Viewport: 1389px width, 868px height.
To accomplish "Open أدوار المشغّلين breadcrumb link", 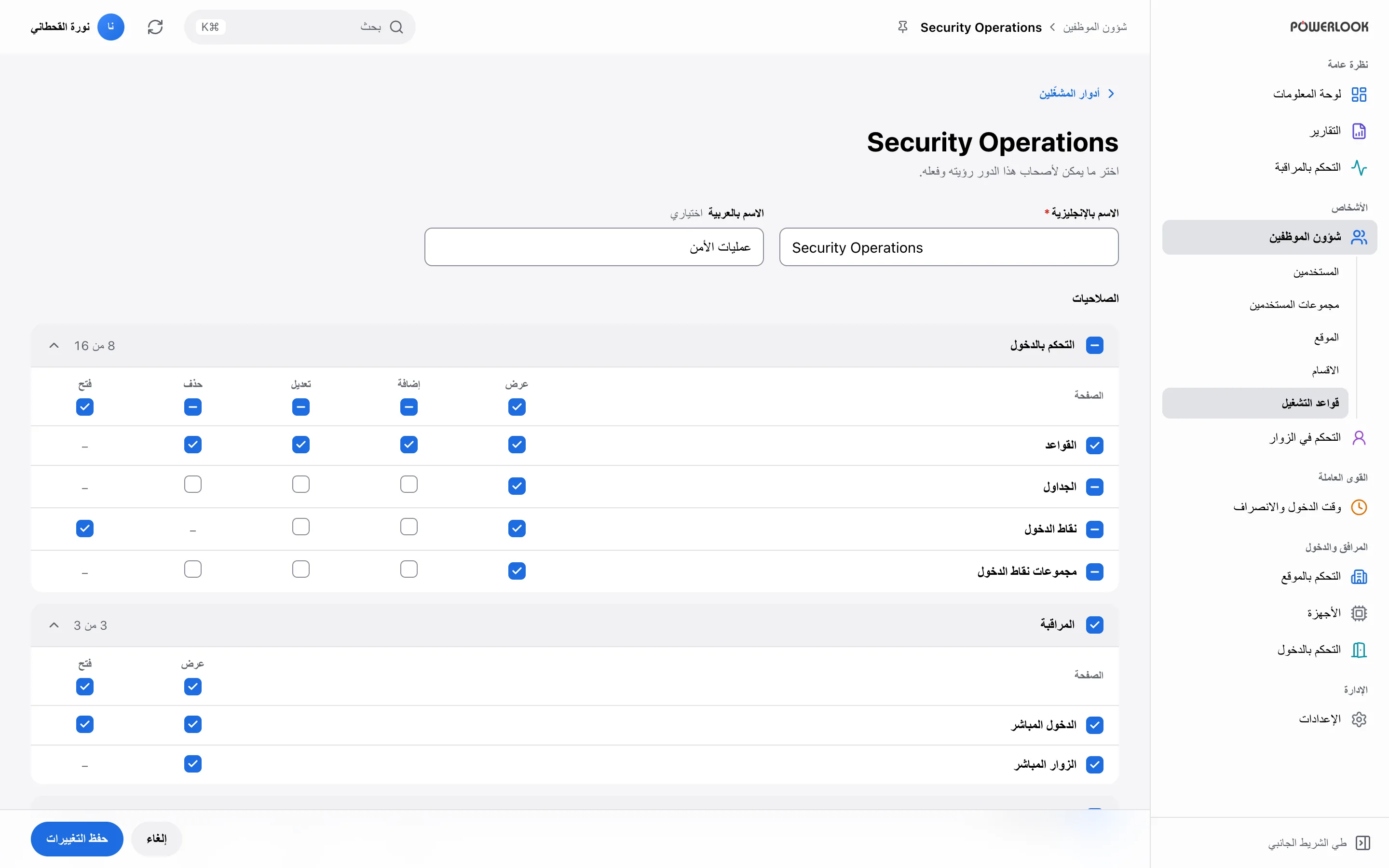I will pyautogui.click(x=1069, y=94).
